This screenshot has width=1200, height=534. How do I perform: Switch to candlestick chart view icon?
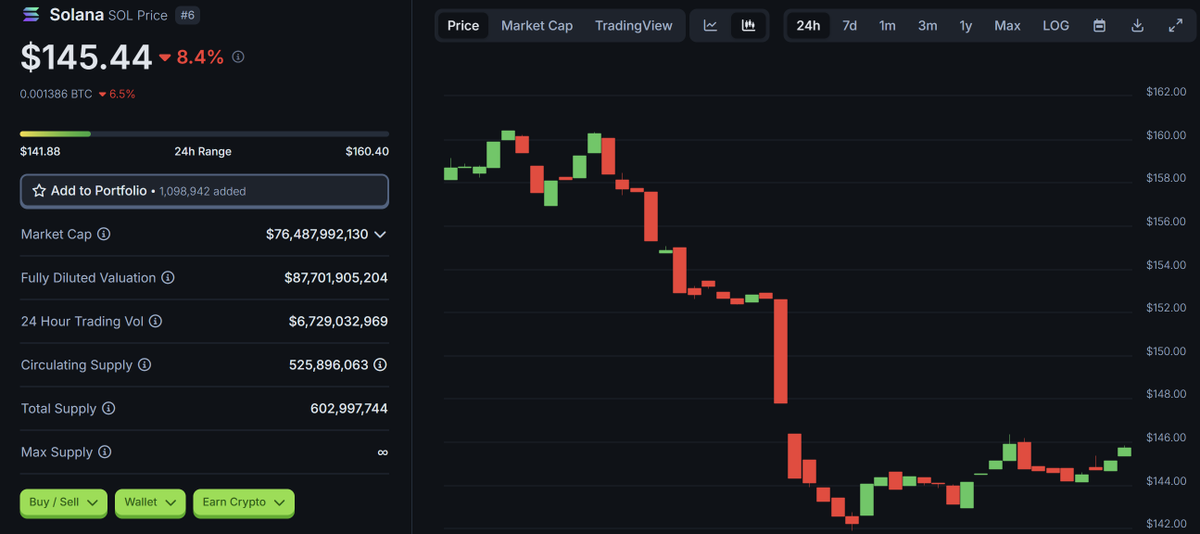(748, 26)
